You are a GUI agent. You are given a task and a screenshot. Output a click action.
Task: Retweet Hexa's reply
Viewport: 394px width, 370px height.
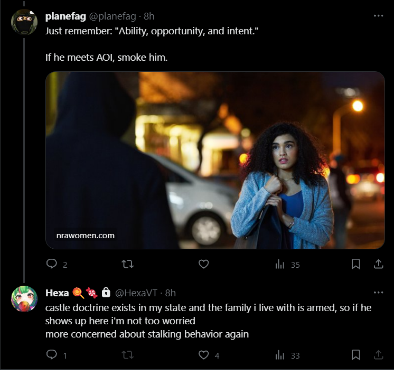point(127,355)
